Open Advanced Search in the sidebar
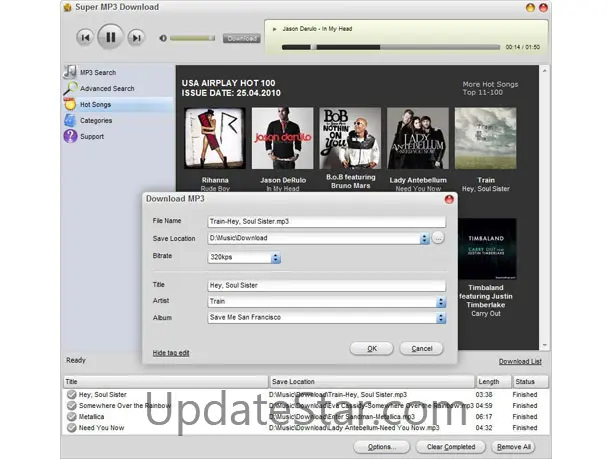Viewport: 612px width, 459px height. pos(106,88)
